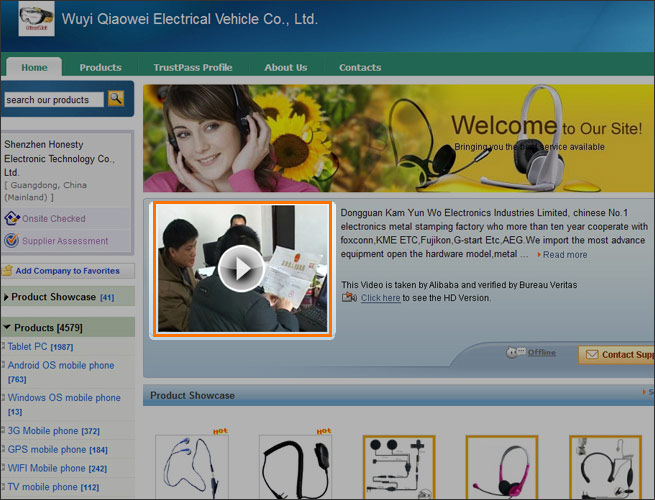Open the coiled-cable speaker mic product thumbnail
This screenshot has width=655, height=500.
coord(295,467)
